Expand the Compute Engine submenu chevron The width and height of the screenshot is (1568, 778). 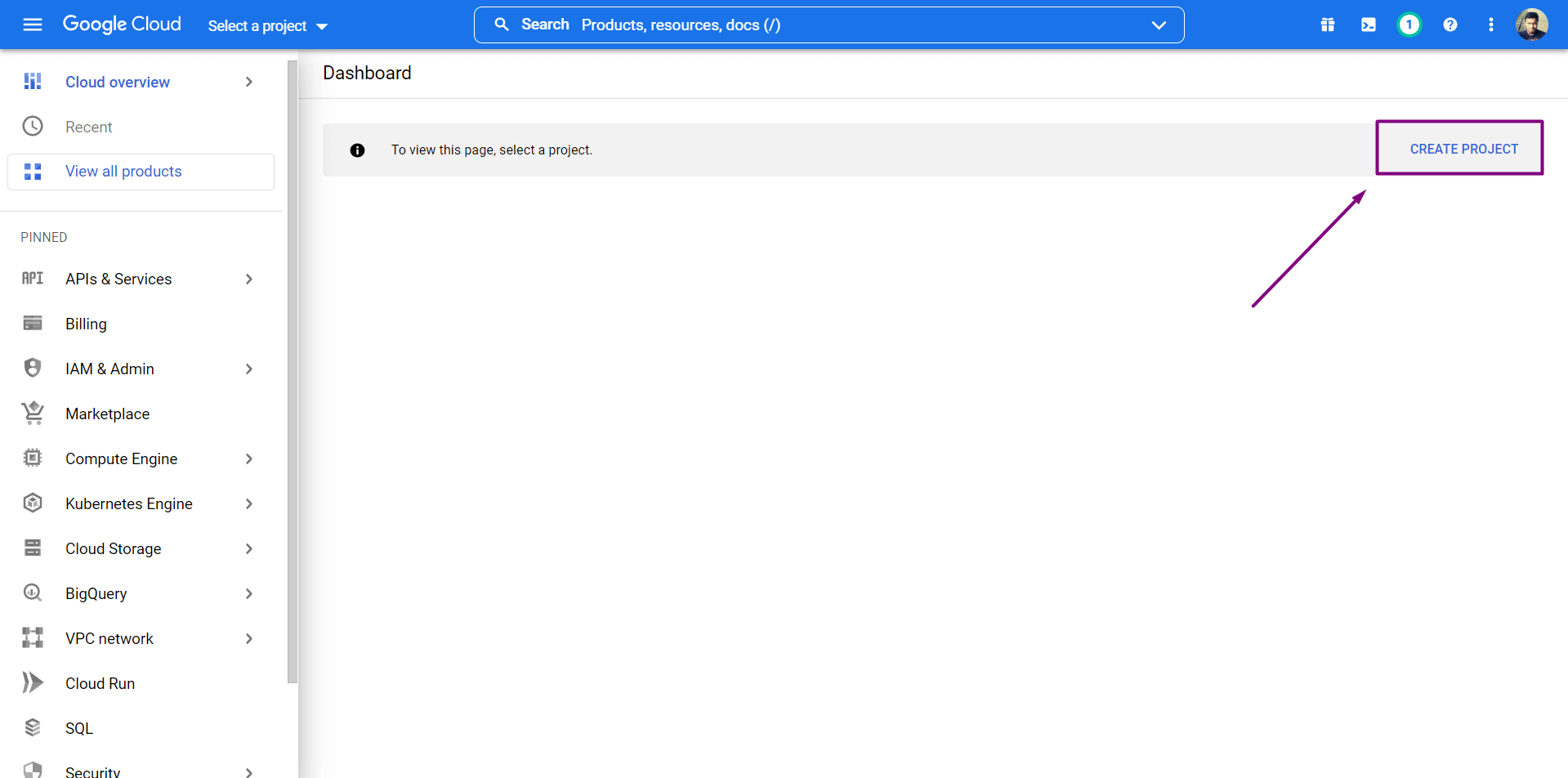coord(249,458)
